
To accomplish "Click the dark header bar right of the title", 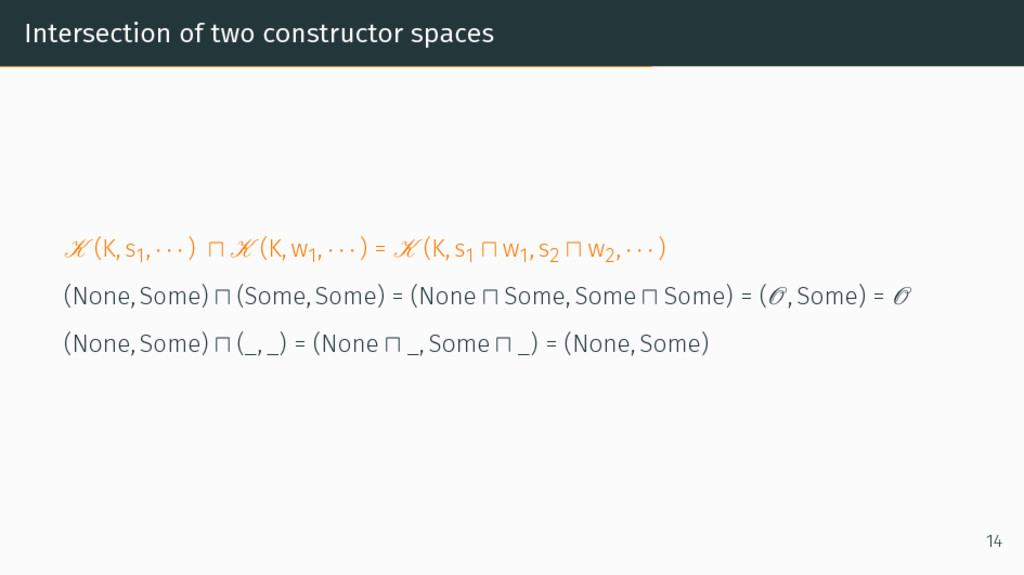I will [760, 33].
